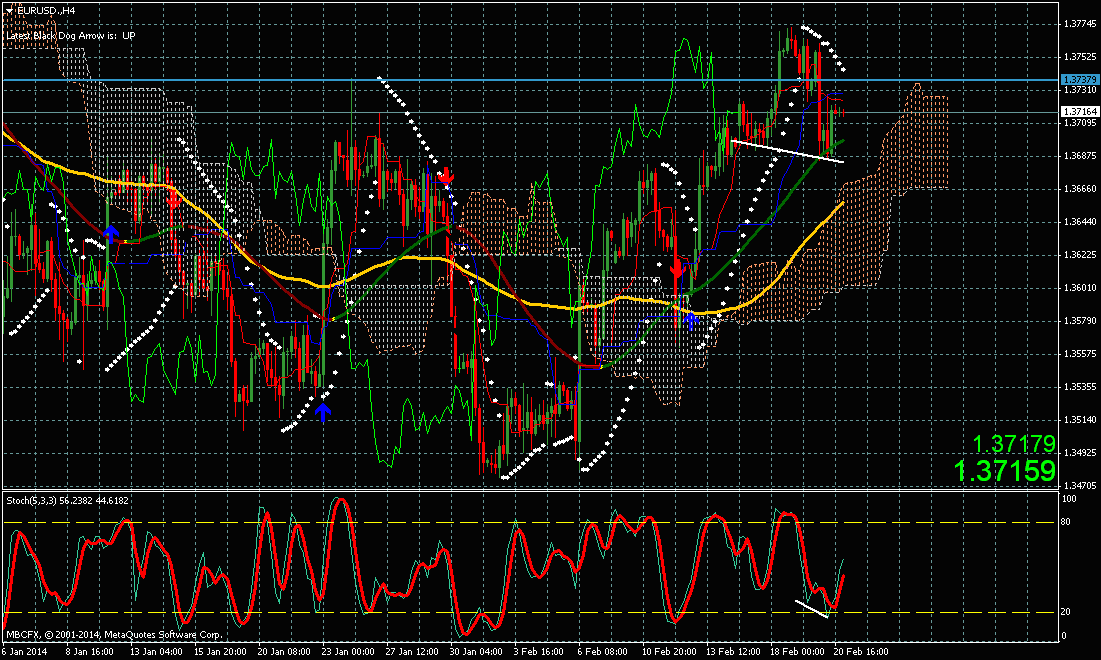Click the MBCFX MetaQuotes copyright text
This screenshot has width=1101, height=660.
pyautogui.click(x=114, y=635)
